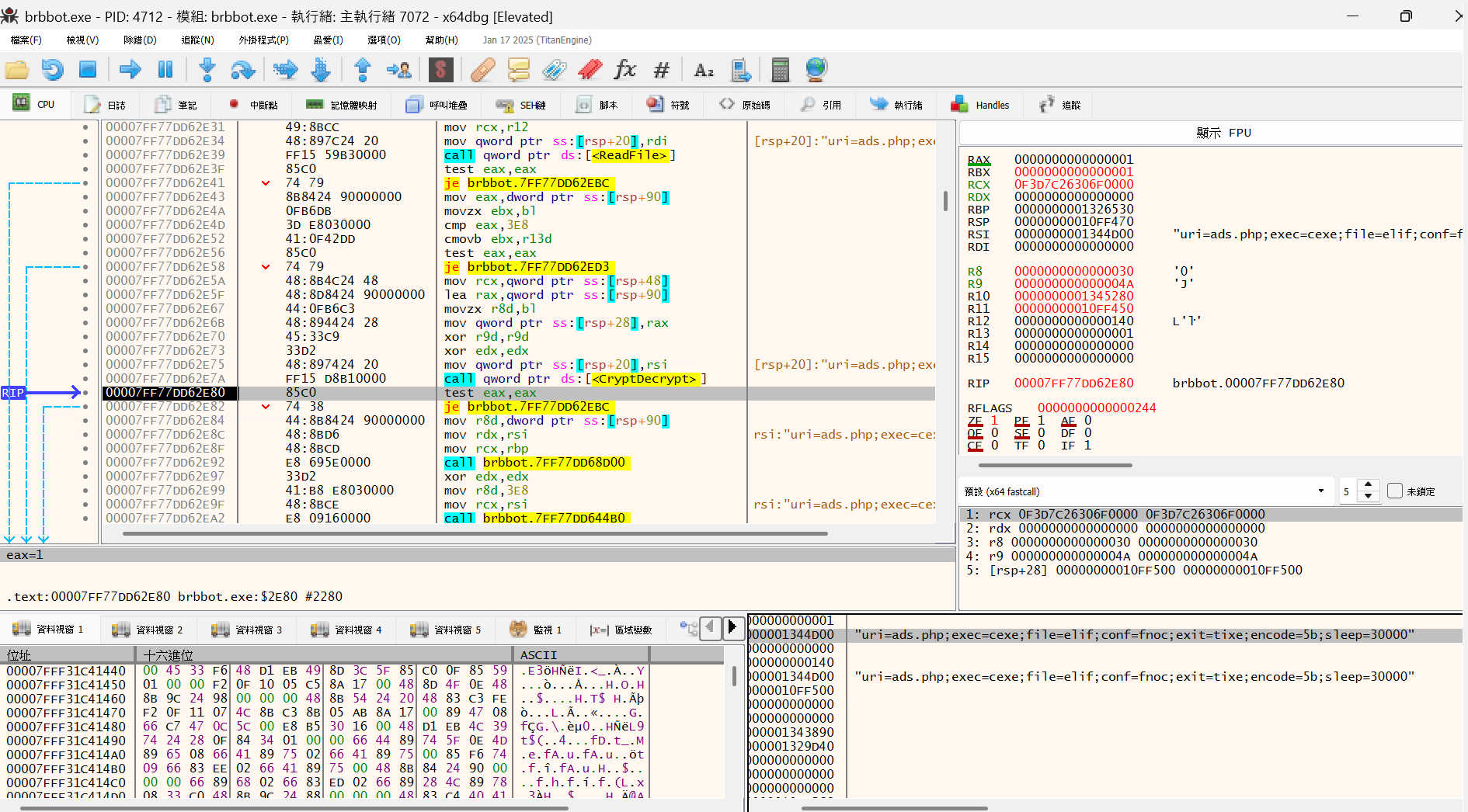1468x812 pixels.
Task: Increase the argument count stepper
Action: pos(1368,485)
